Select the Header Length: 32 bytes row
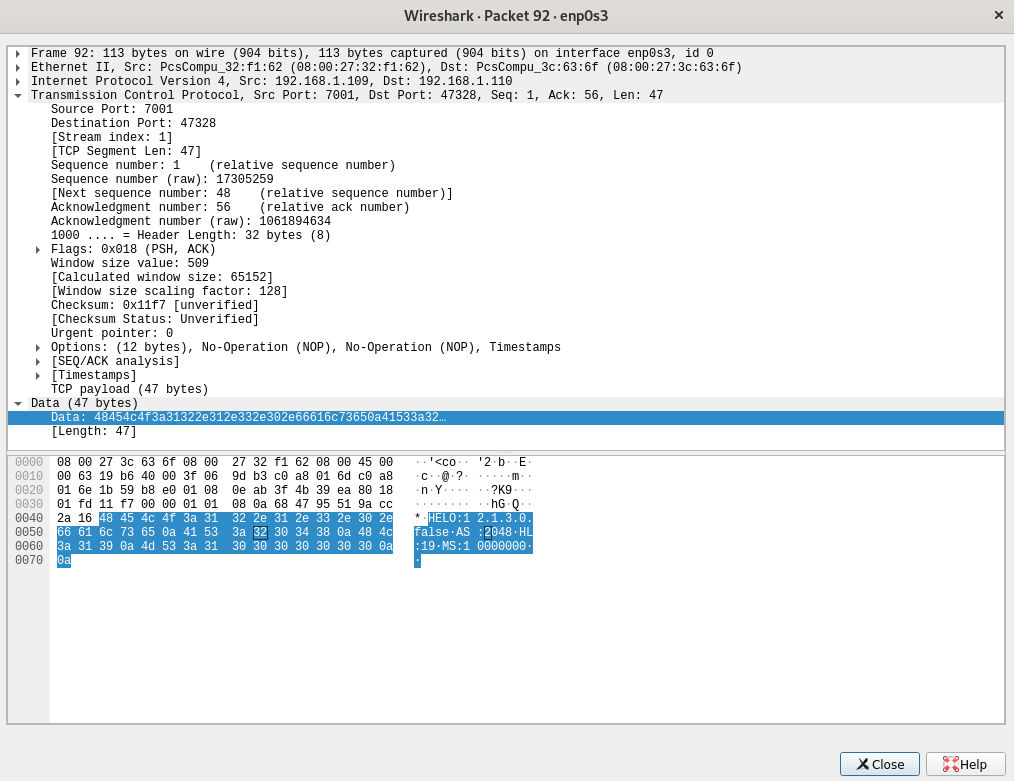 [x=506, y=235]
